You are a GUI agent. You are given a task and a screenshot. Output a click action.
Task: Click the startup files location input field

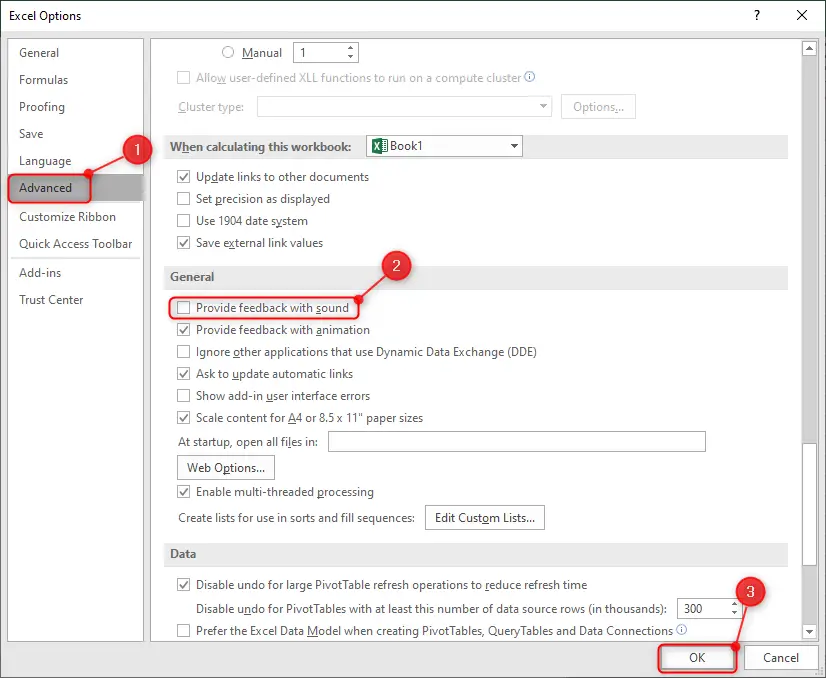point(516,441)
